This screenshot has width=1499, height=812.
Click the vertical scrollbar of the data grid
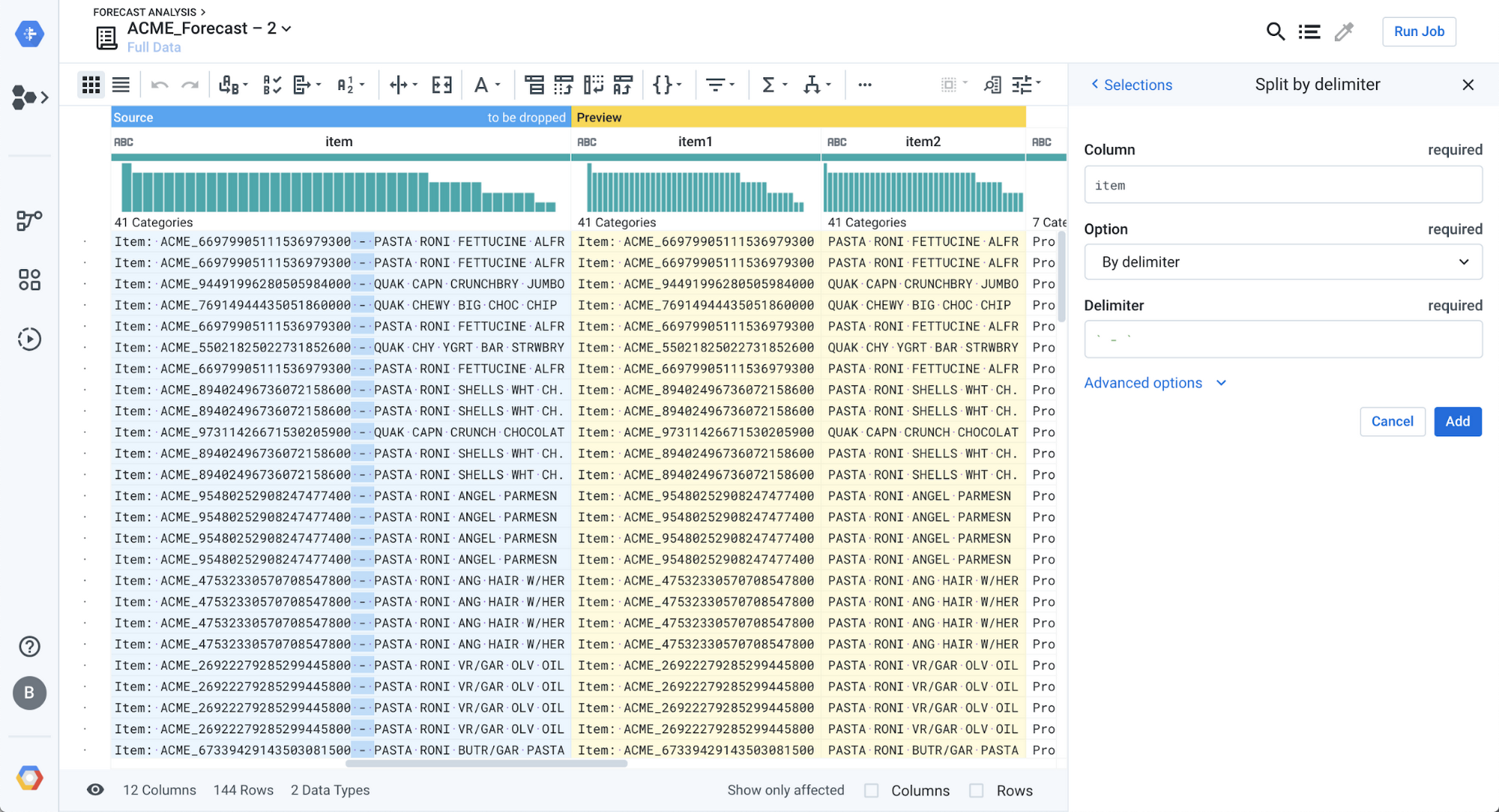tap(1062, 276)
